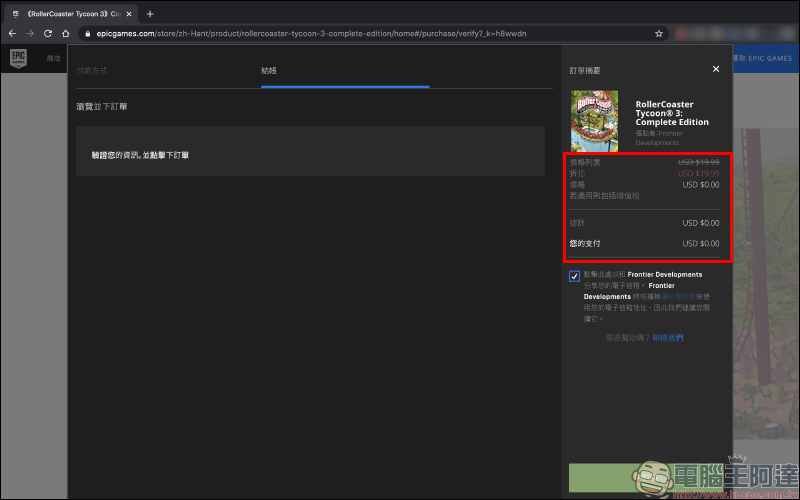800x500 pixels.
Task: Select the 結帳 checkout tab
Action: click(269, 70)
